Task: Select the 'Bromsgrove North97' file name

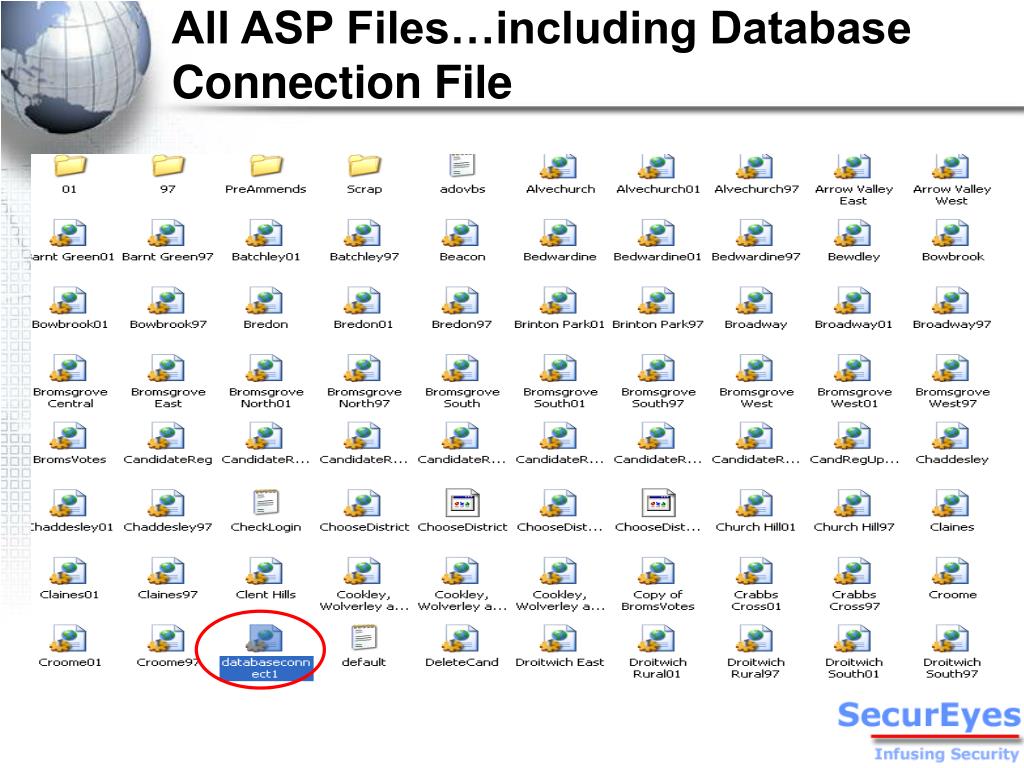Action: pos(364,398)
